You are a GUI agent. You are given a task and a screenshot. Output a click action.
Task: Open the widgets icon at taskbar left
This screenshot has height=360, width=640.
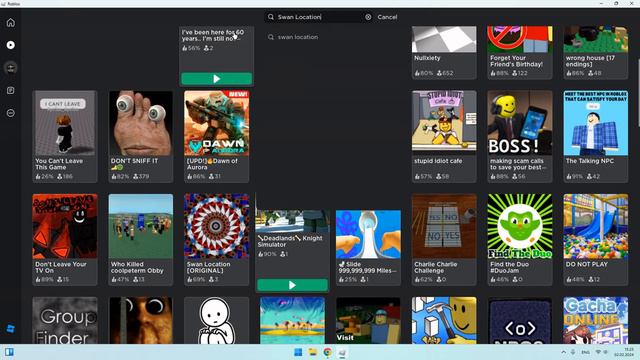[9, 352]
